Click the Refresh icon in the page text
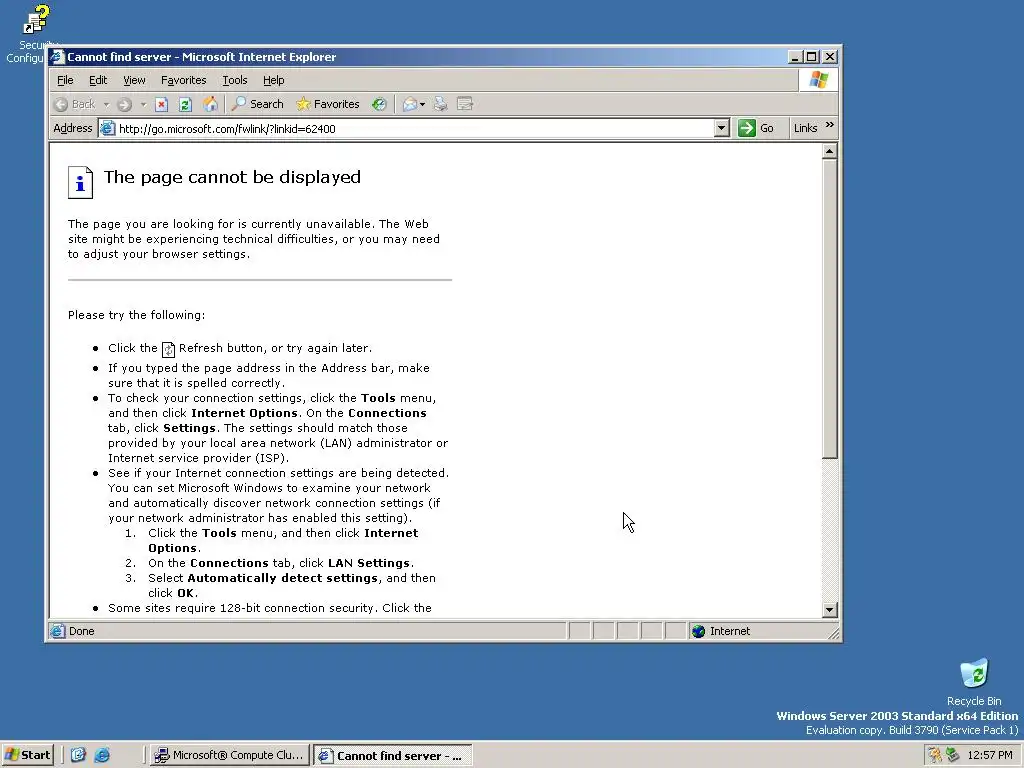 pyautogui.click(x=168, y=349)
